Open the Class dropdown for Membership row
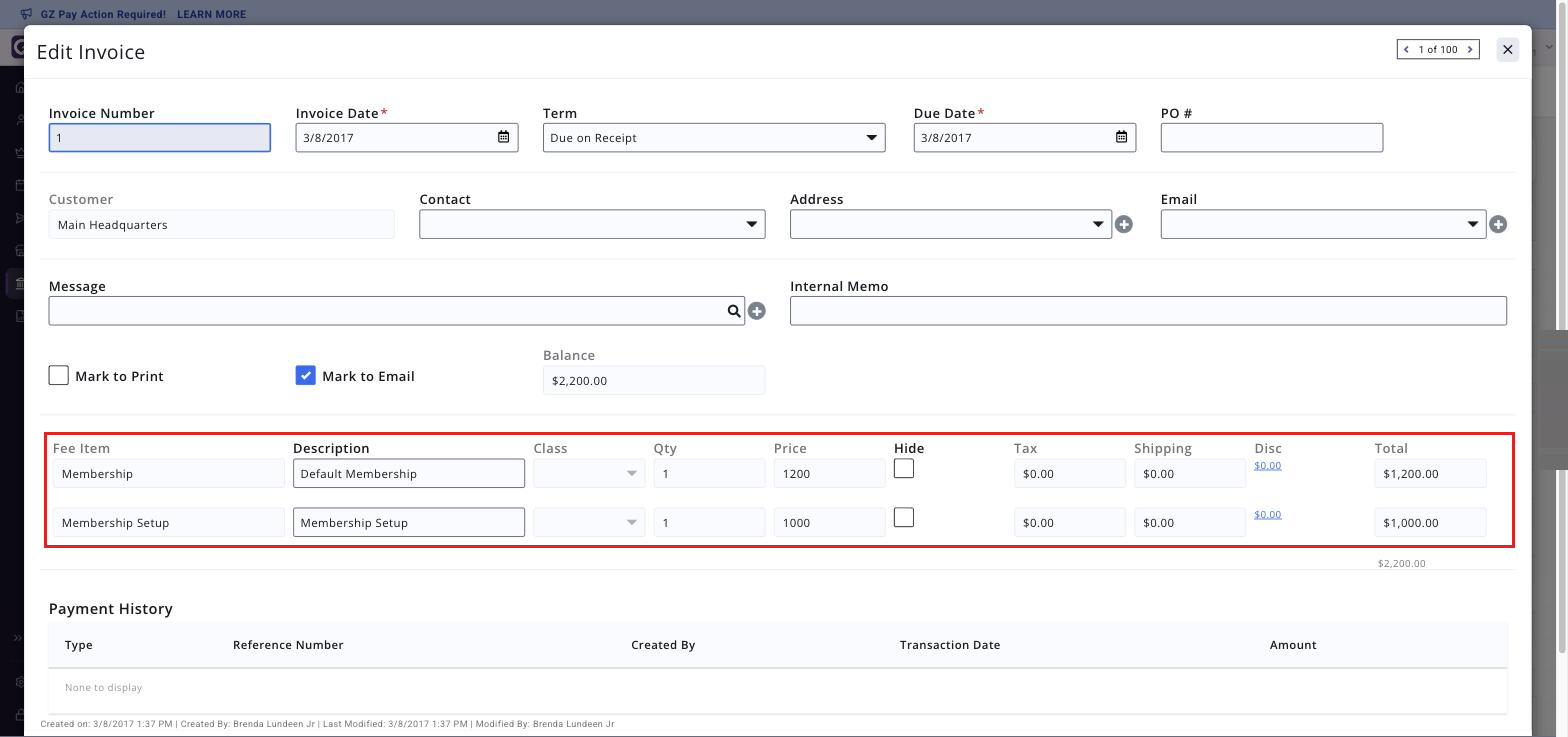 (589, 473)
